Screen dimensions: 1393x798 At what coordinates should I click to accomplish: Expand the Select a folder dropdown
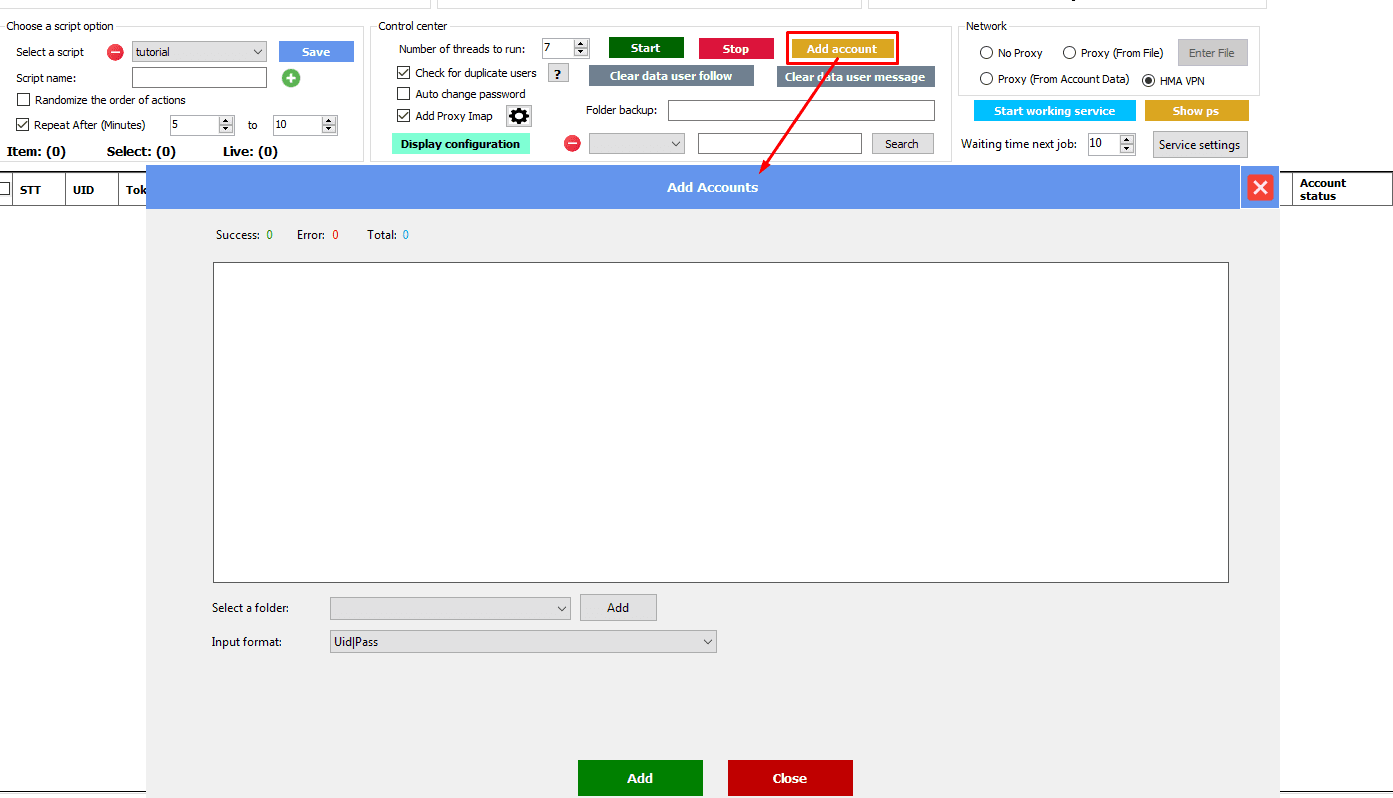(x=561, y=608)
